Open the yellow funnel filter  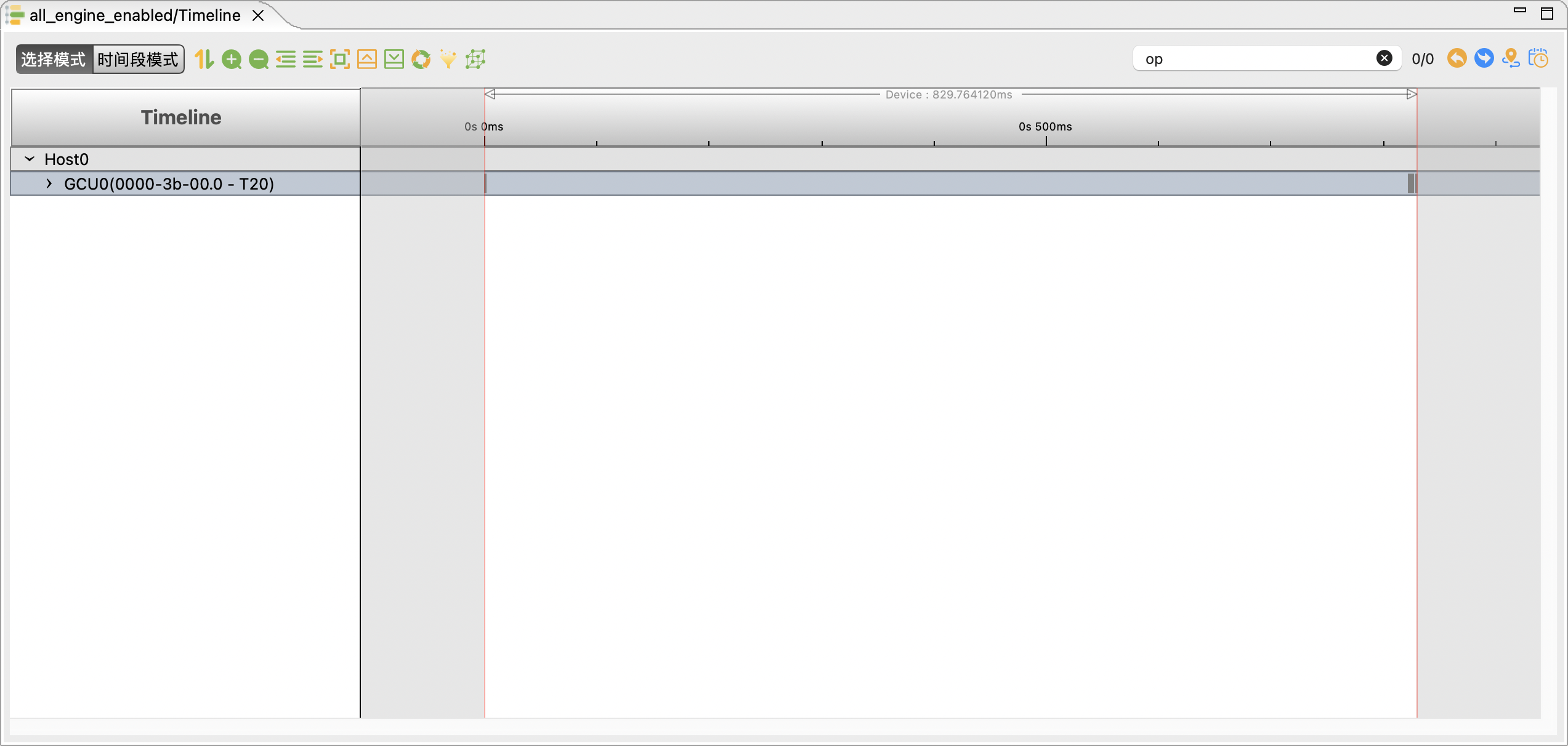(448, 59)
